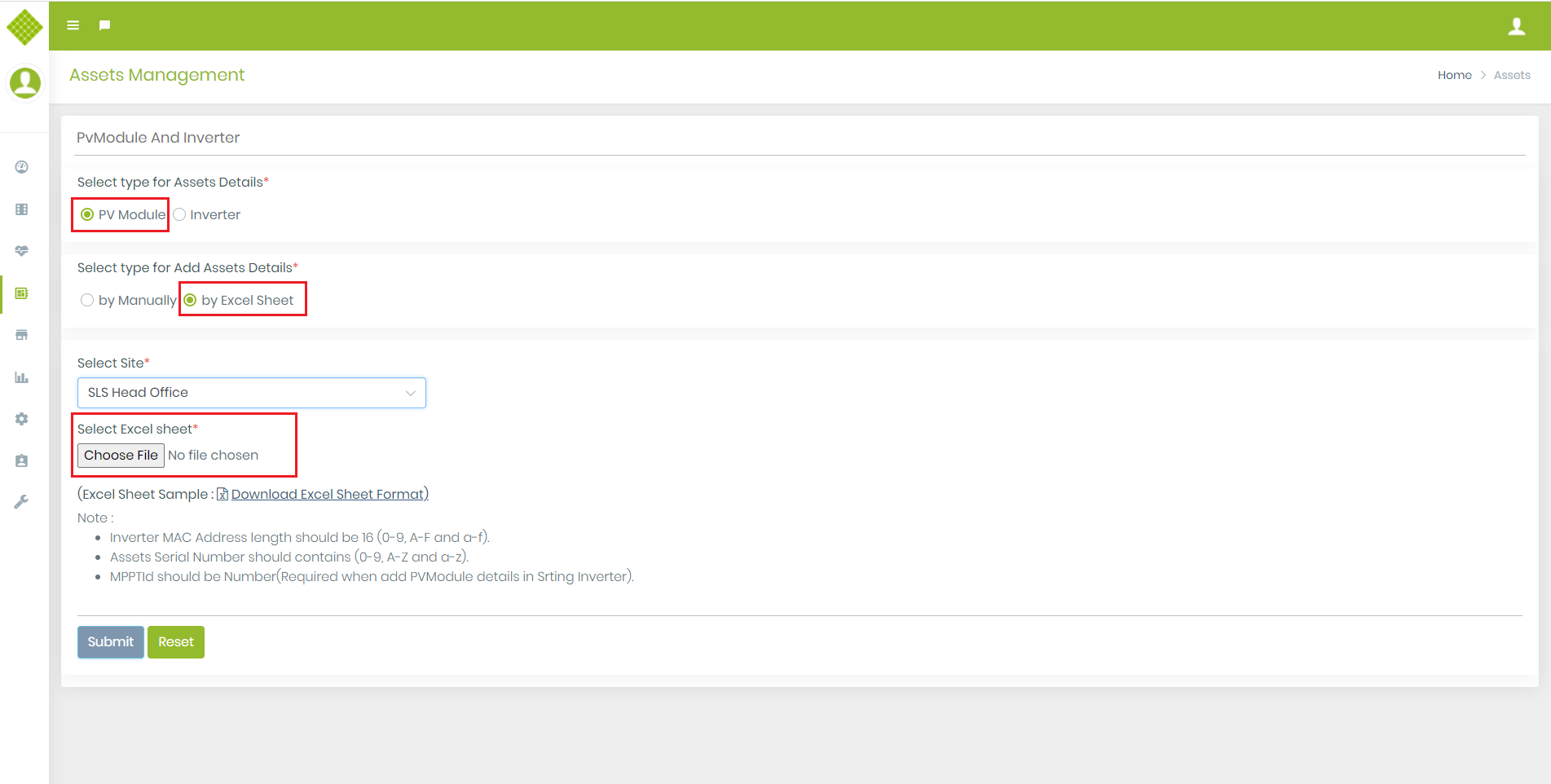Open the ID badge profile icon
The image size is (1551, 784).
click(x=20, y=460)
